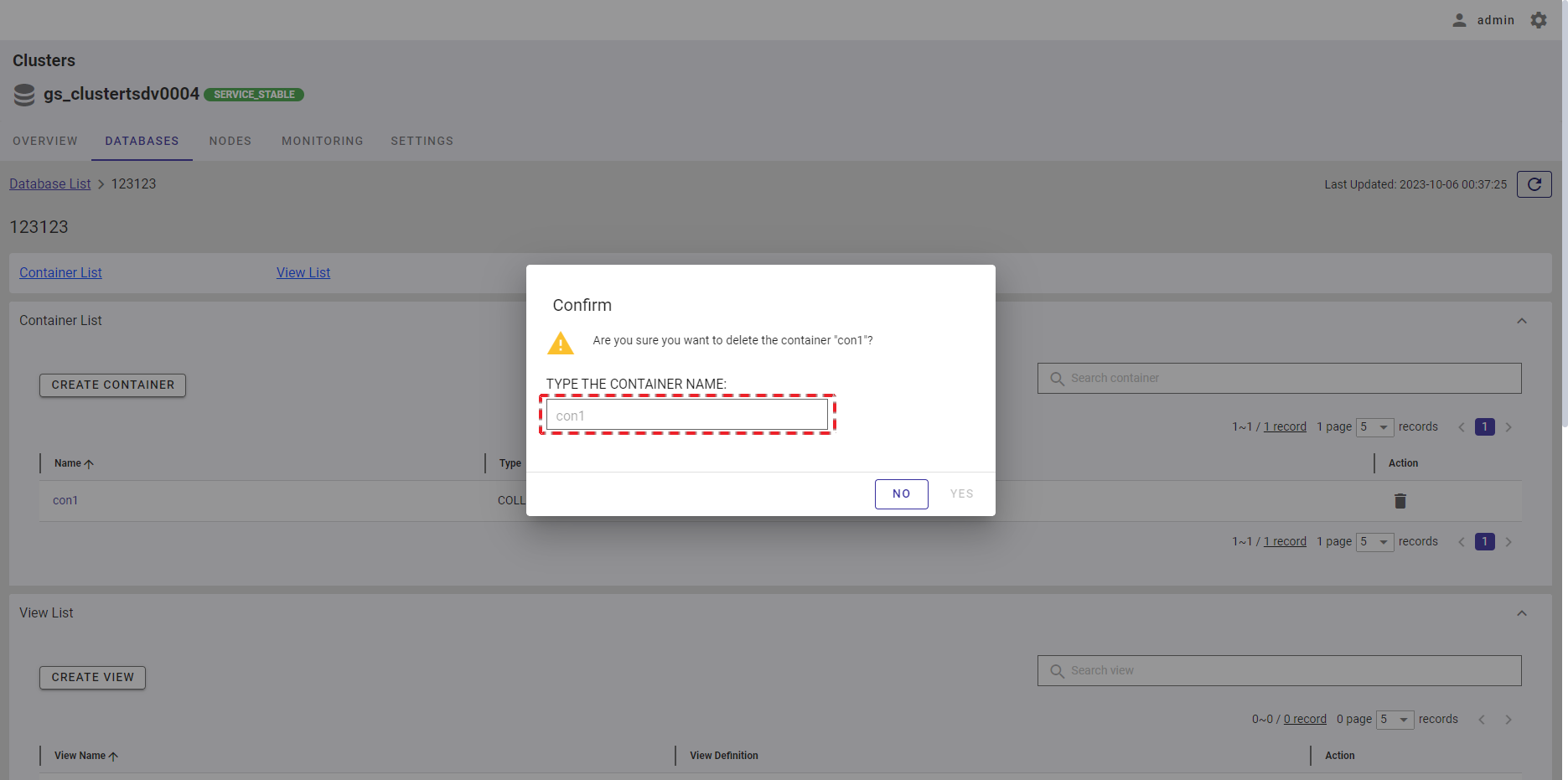
Task: Sort by Name column arrow in Container List
Action: (89, 464)
